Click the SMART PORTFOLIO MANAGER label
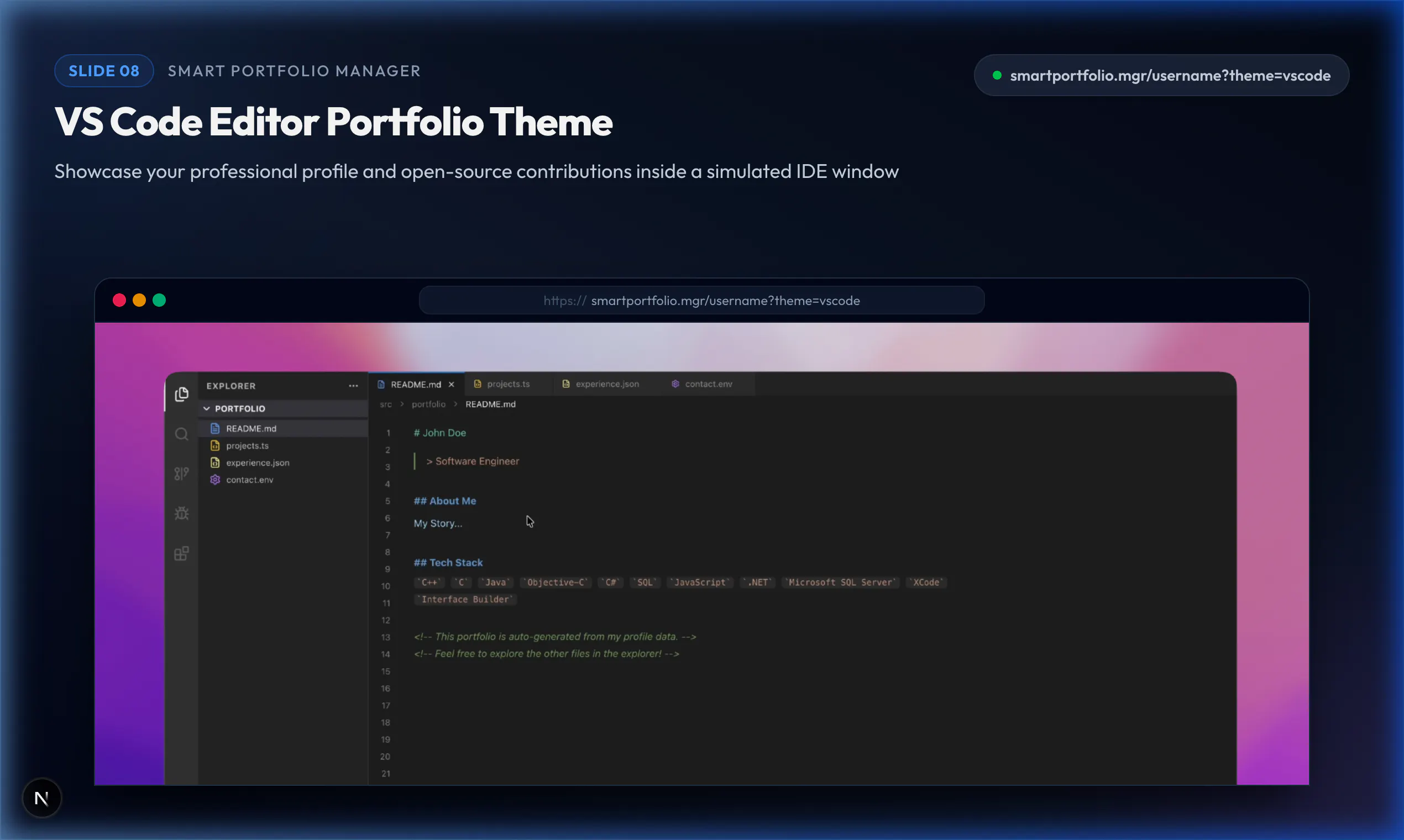Screen dimensions: 1404x840 pyautogui.click(x=295, y=71)
